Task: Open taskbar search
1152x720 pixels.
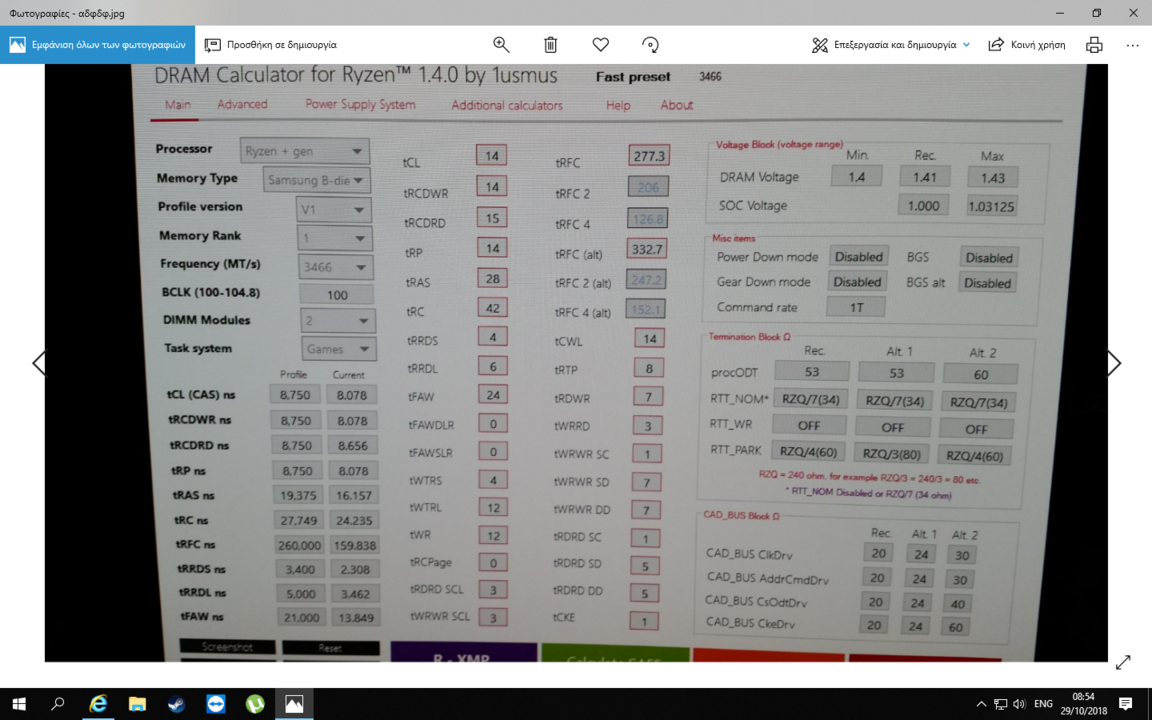Action: point(57,704)
